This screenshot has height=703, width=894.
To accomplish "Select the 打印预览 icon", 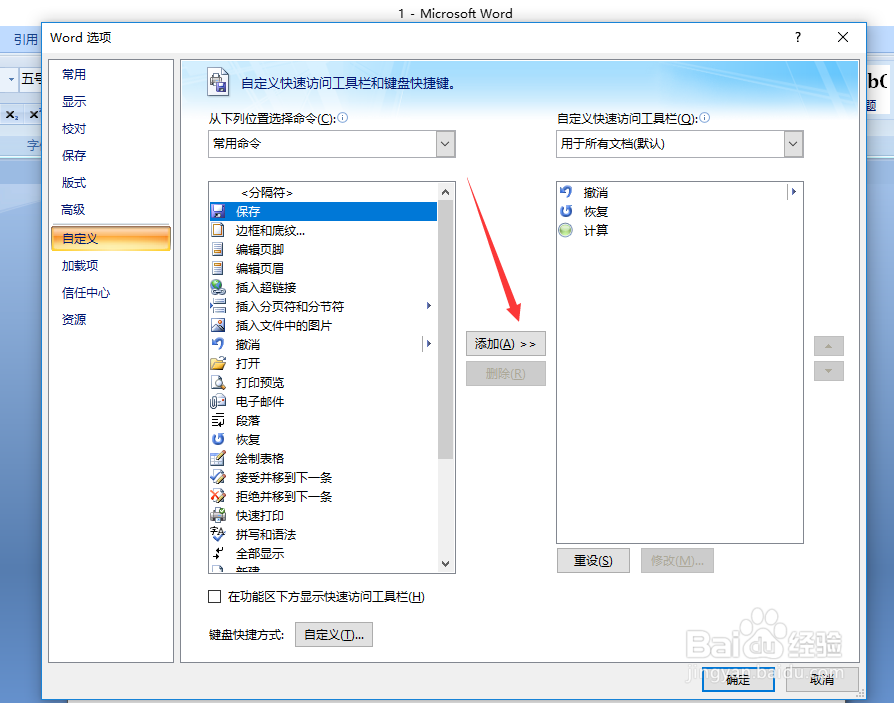I will [218, 382].
